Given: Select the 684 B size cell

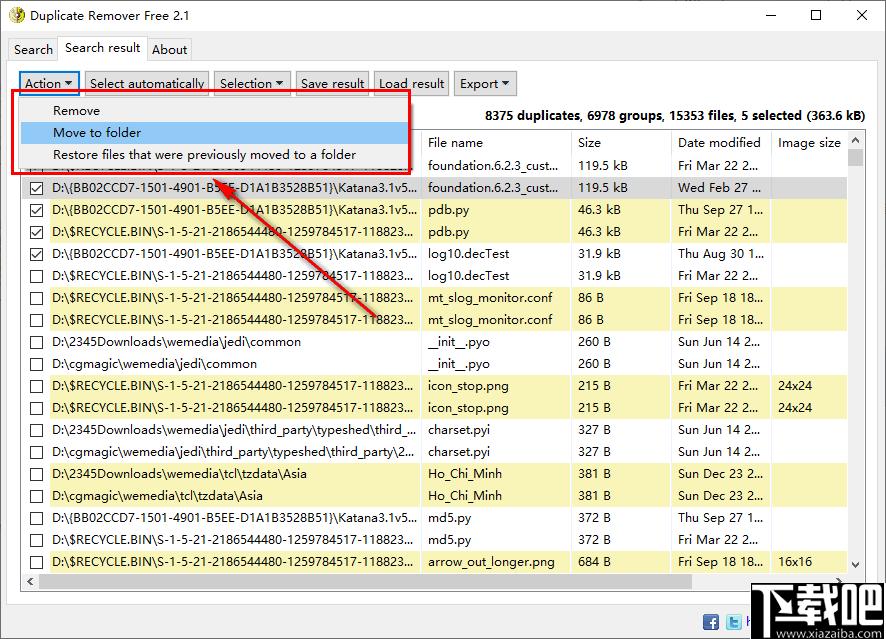Looking at the screenshot, I should click(x=594, y=562).
